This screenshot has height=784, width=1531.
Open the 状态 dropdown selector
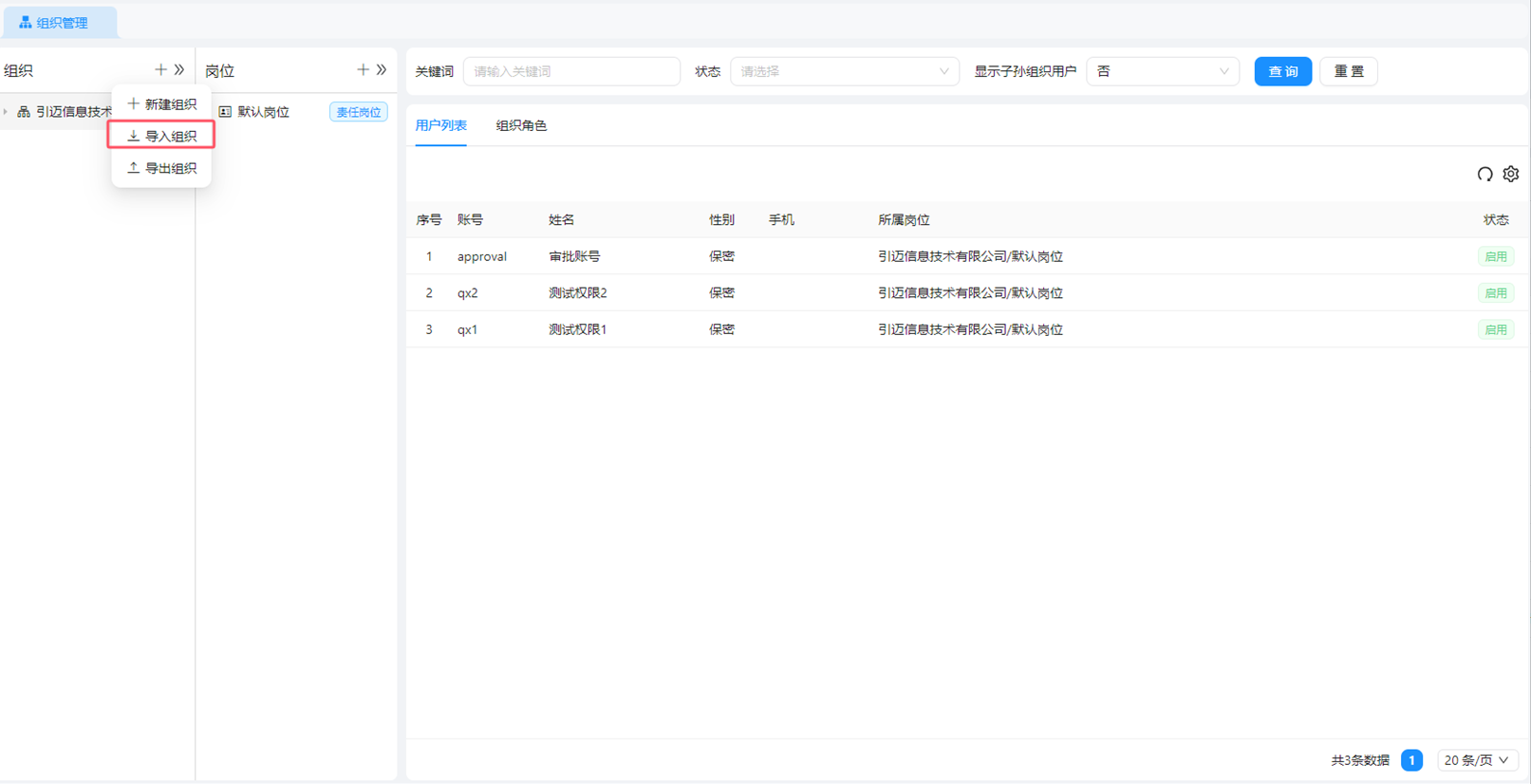tap(844, 71)
